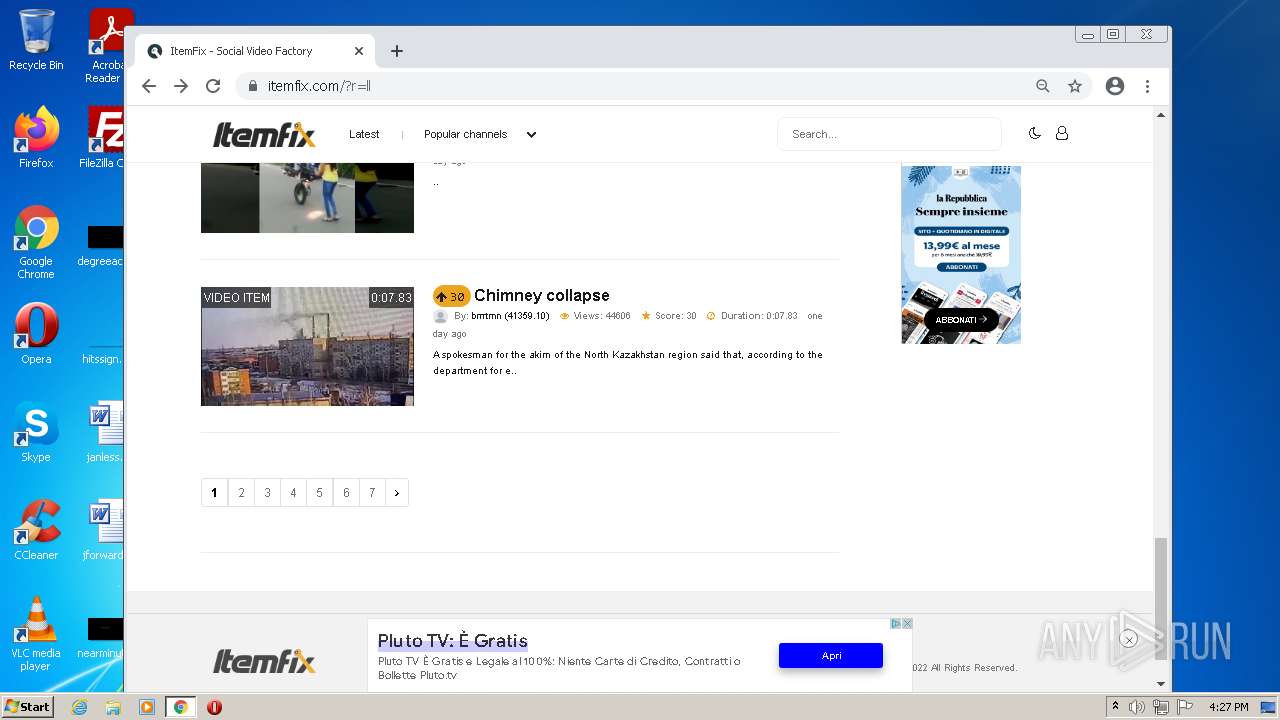Click Internet Explorer taskbar icon
The width and height of the screenshot is (1280, 720).
79,707
